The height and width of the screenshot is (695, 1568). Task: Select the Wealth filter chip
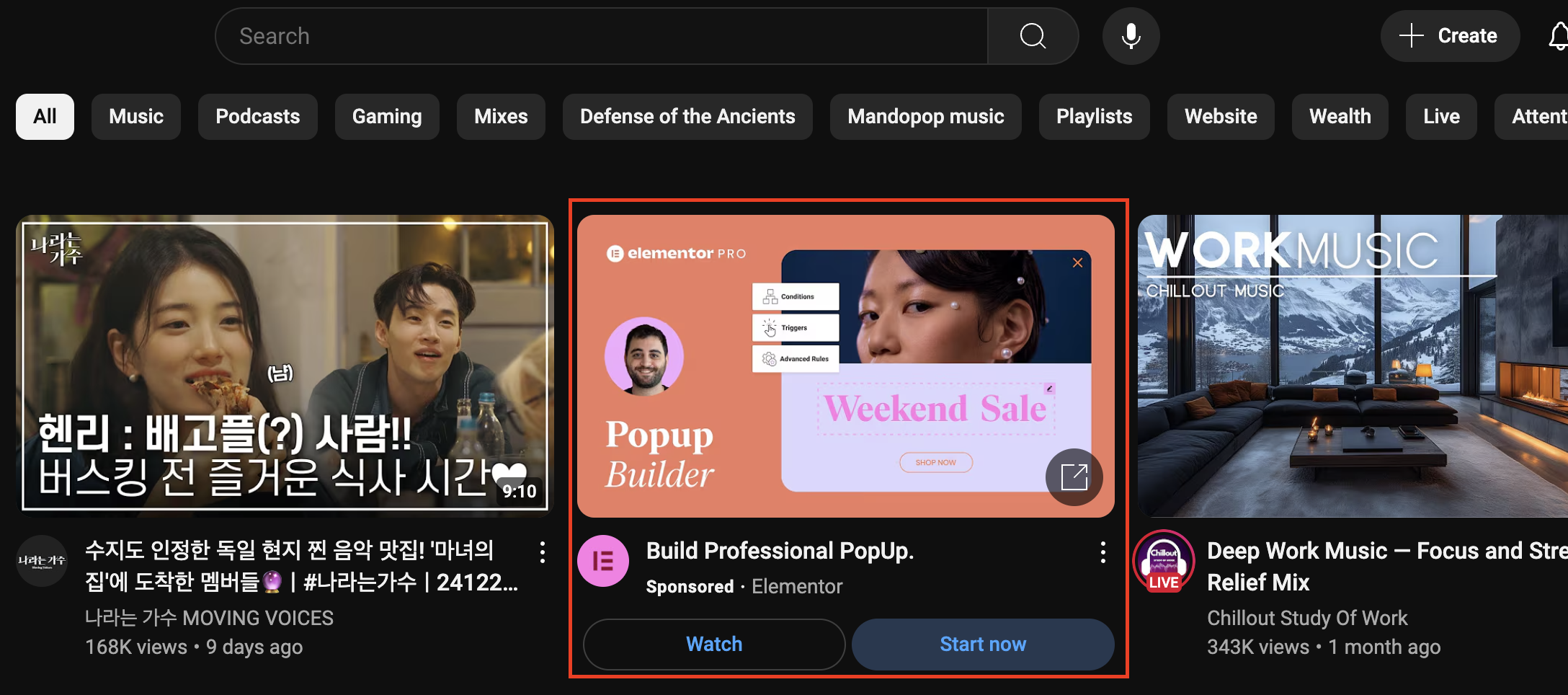point(1340,117)
